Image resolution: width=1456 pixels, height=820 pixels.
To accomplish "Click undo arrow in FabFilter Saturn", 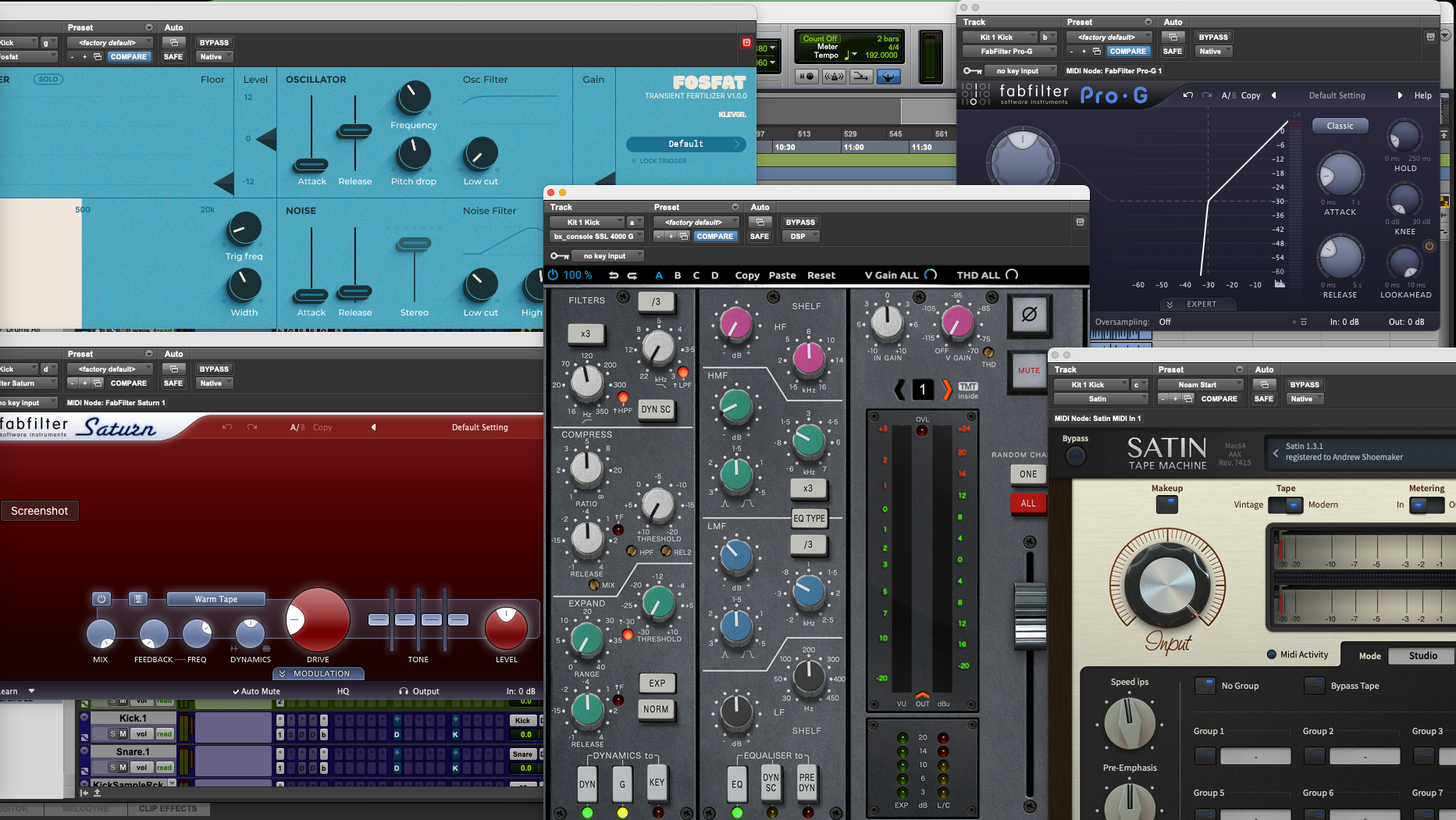I will click(x=227, y=427).
